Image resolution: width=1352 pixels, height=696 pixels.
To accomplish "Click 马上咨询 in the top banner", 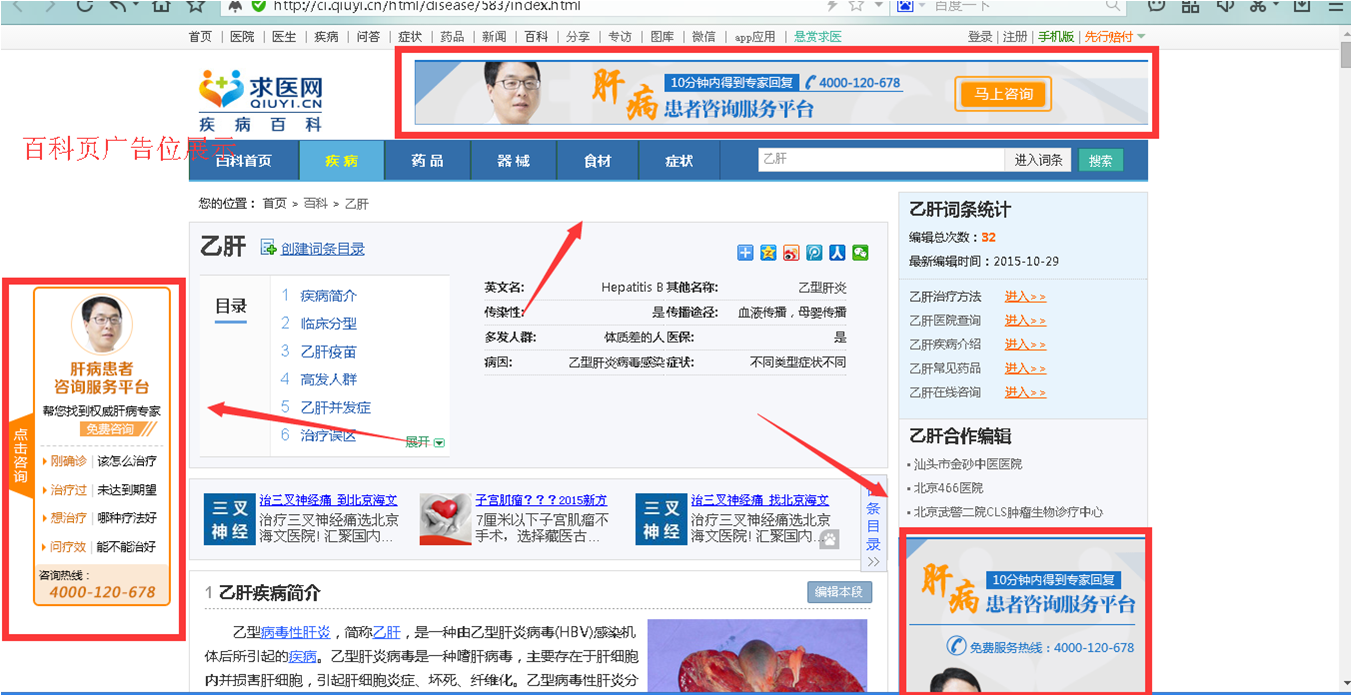I will pyautogui.click(x=1003, y=94).
